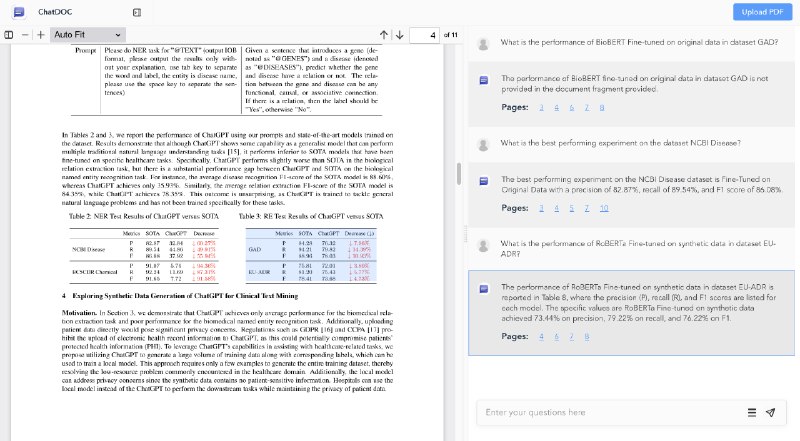Open page 3 link in NCBI Disease answer
The height and width of the screenshot is (441, 800).
point(541,208)
